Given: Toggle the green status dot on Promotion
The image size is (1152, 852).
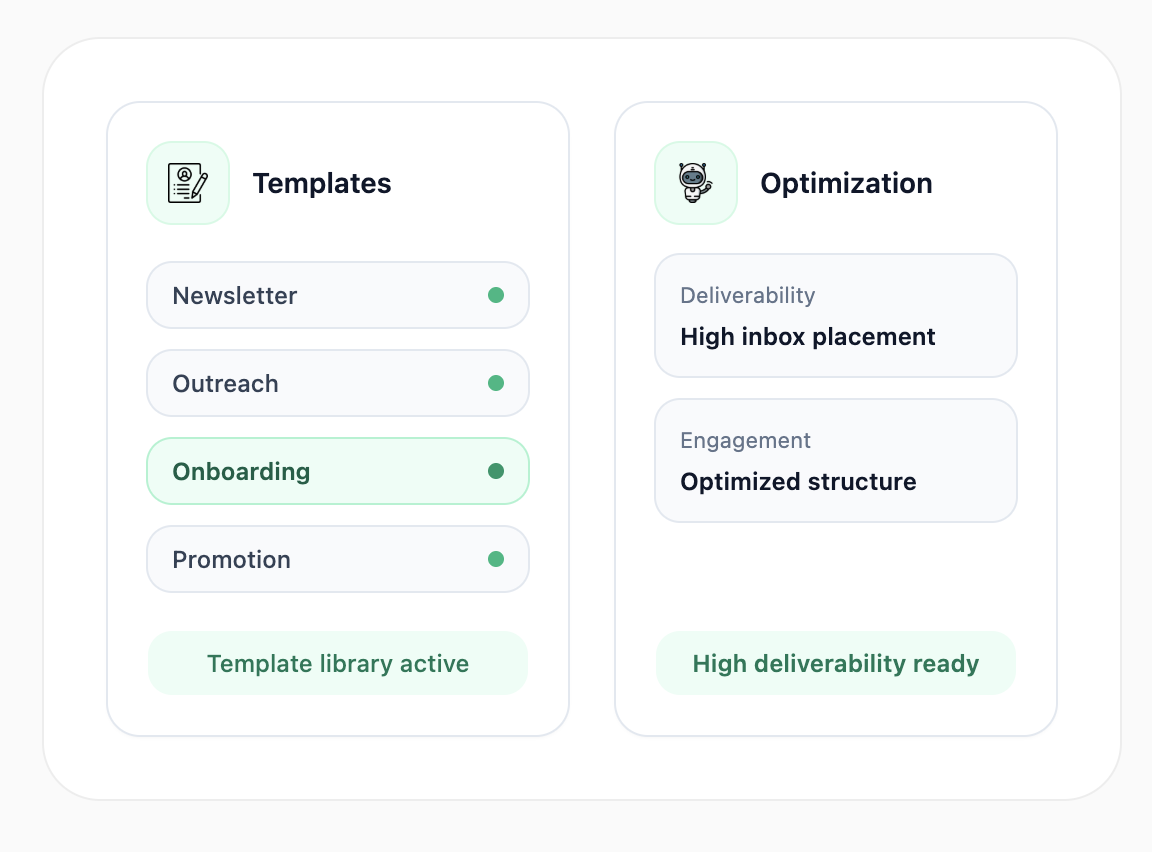Looking at the screenshot, I should (497, 559).
